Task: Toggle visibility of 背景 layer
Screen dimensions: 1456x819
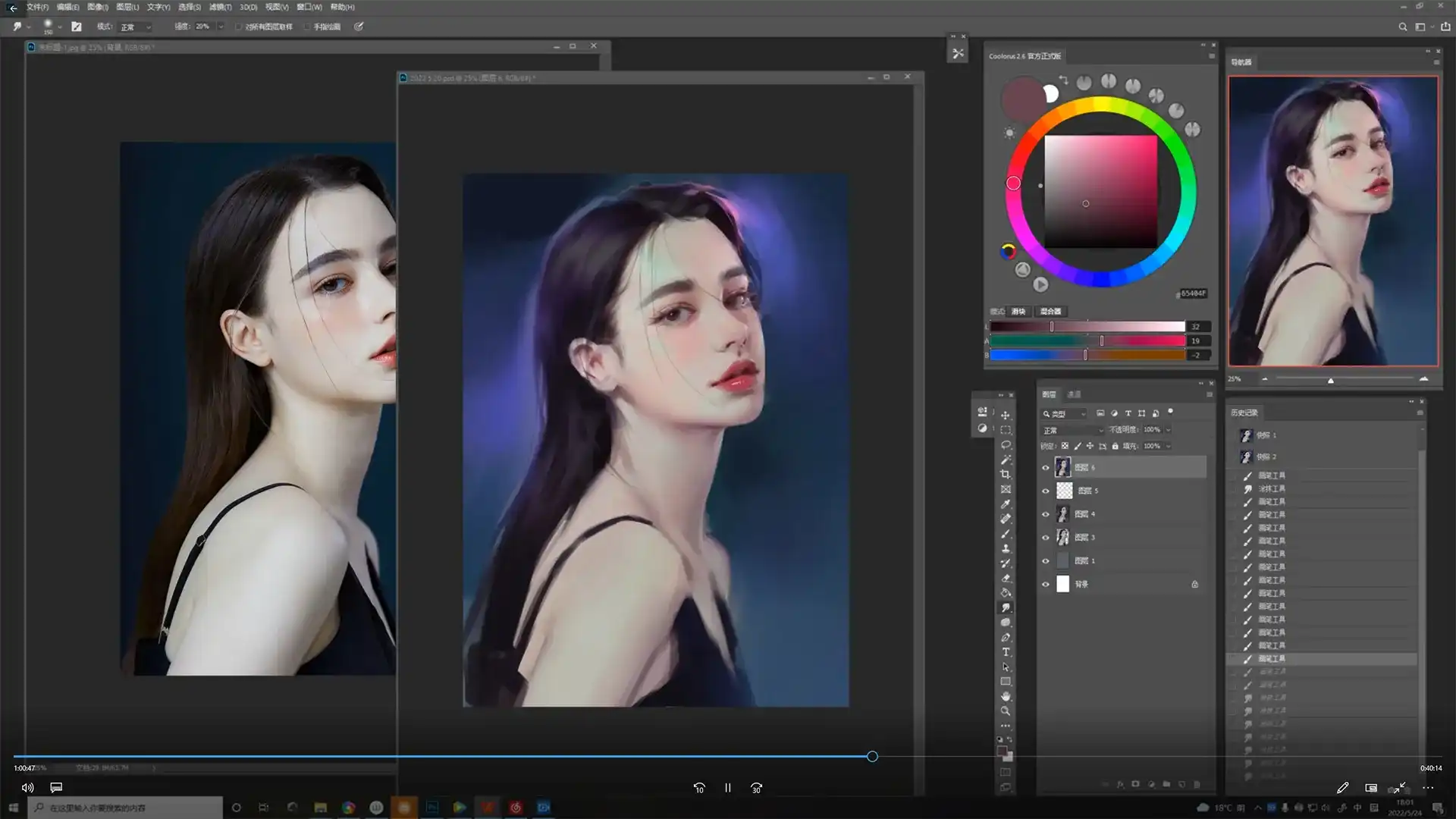Action: [1046, 585]
